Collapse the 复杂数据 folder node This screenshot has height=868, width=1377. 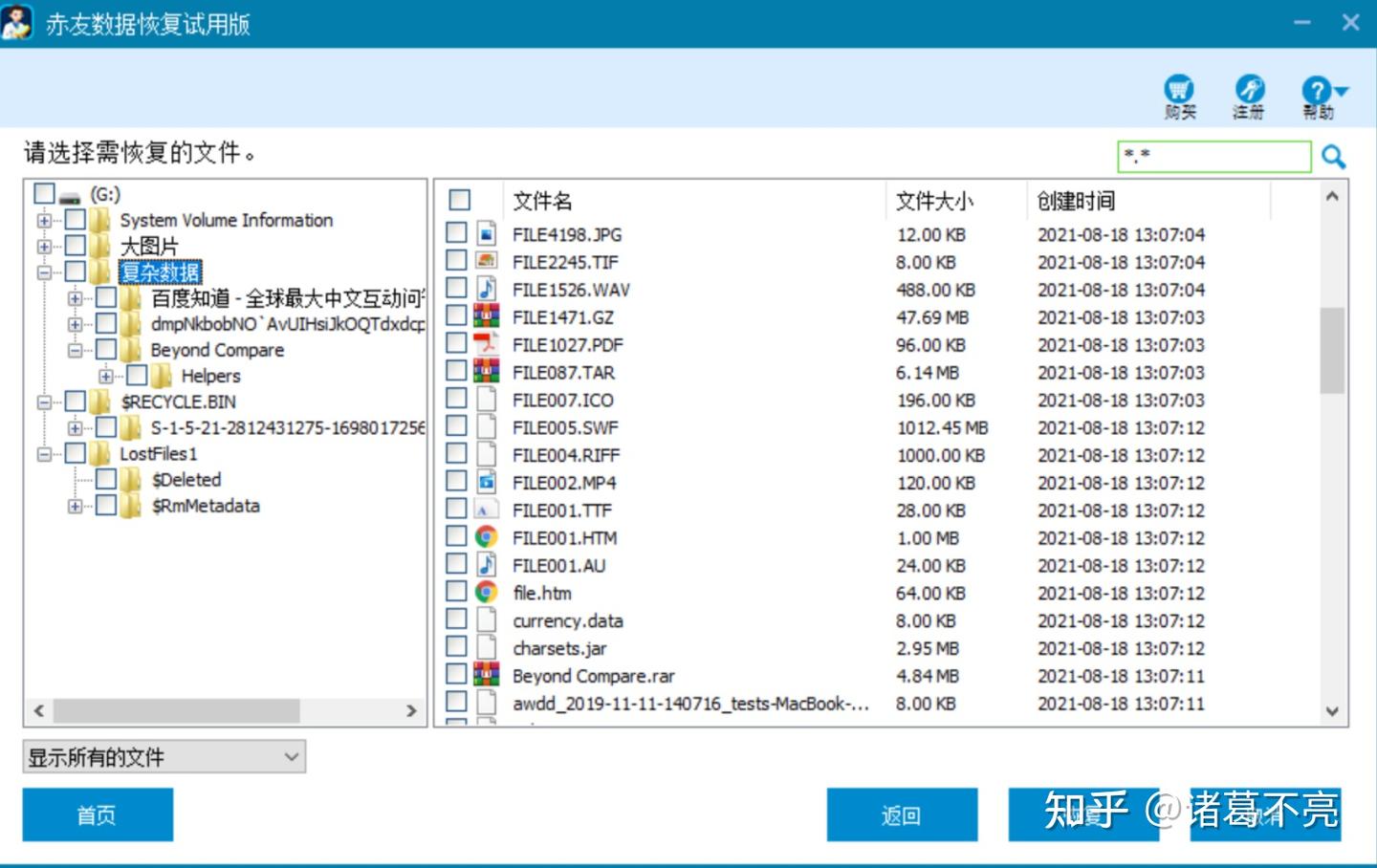click(44, 272)
